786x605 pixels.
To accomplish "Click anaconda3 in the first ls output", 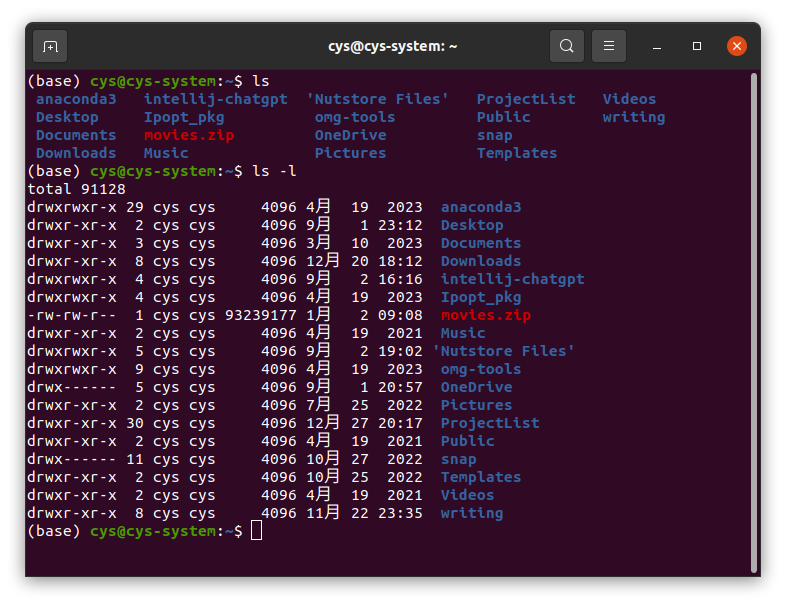I will pyautogui.click(x=76, y=99).
